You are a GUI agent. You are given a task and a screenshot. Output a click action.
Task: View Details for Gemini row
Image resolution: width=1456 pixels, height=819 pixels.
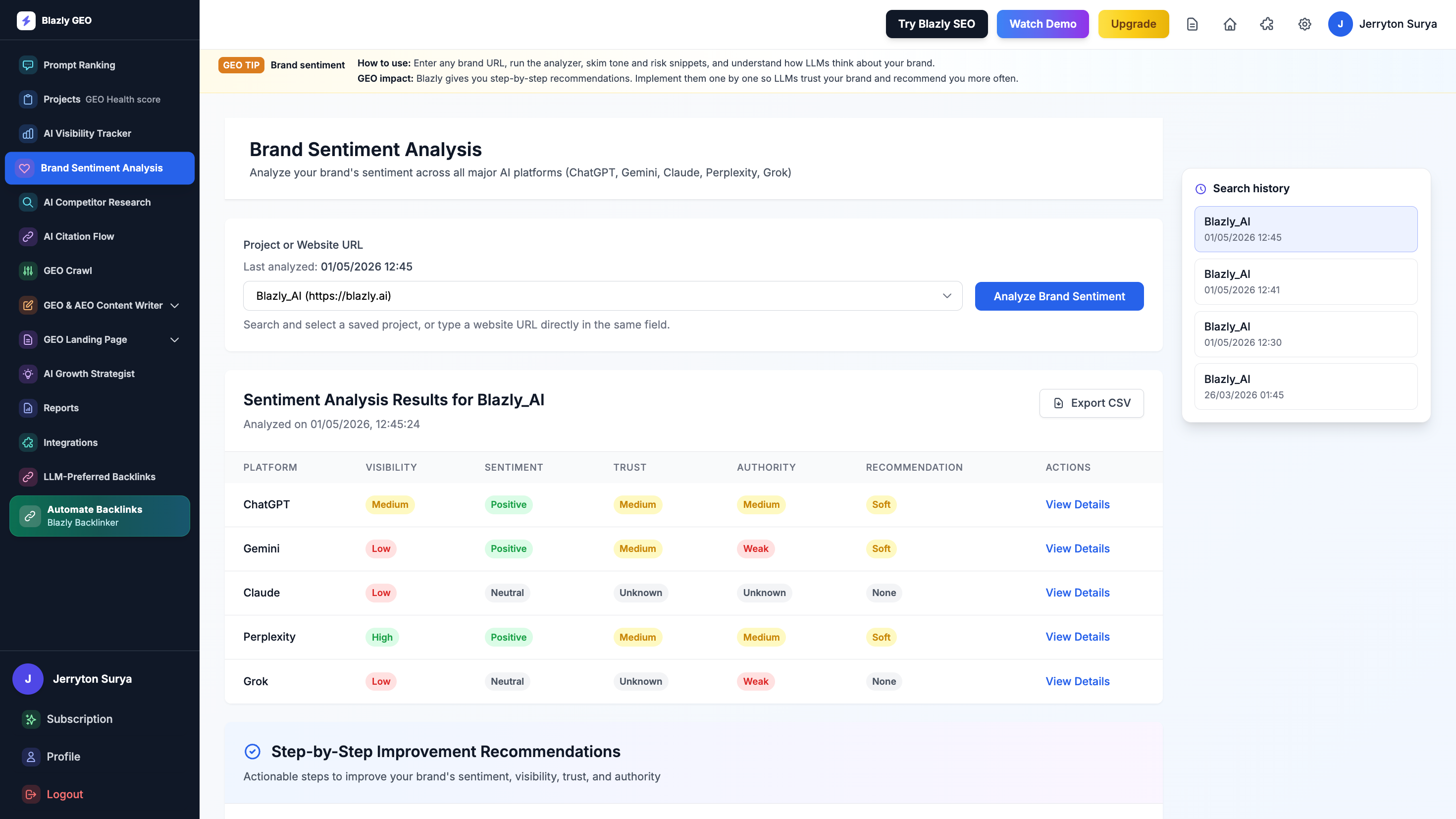click(x=1077, y=548)
